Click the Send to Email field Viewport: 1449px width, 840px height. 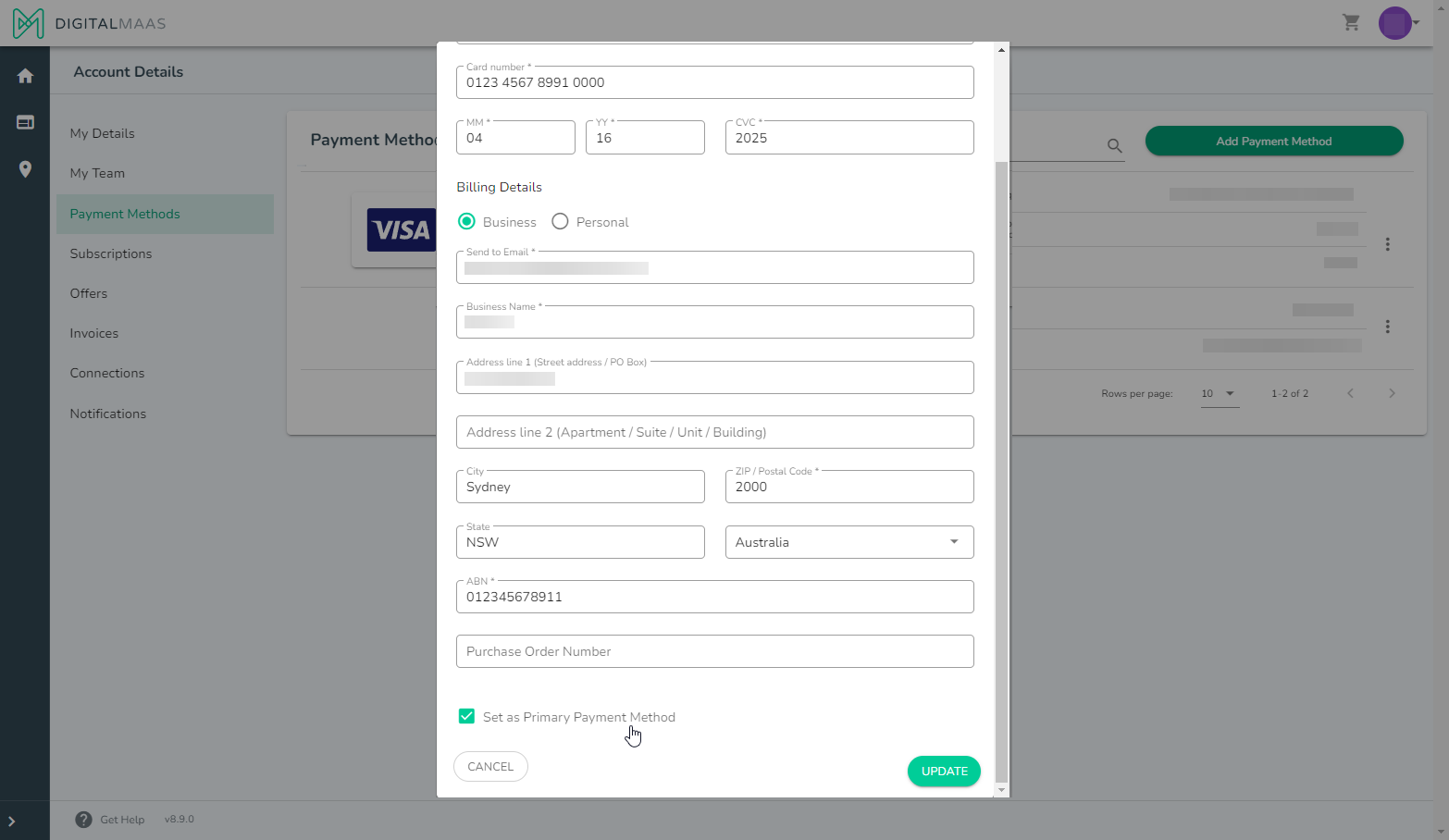(714, 267)
